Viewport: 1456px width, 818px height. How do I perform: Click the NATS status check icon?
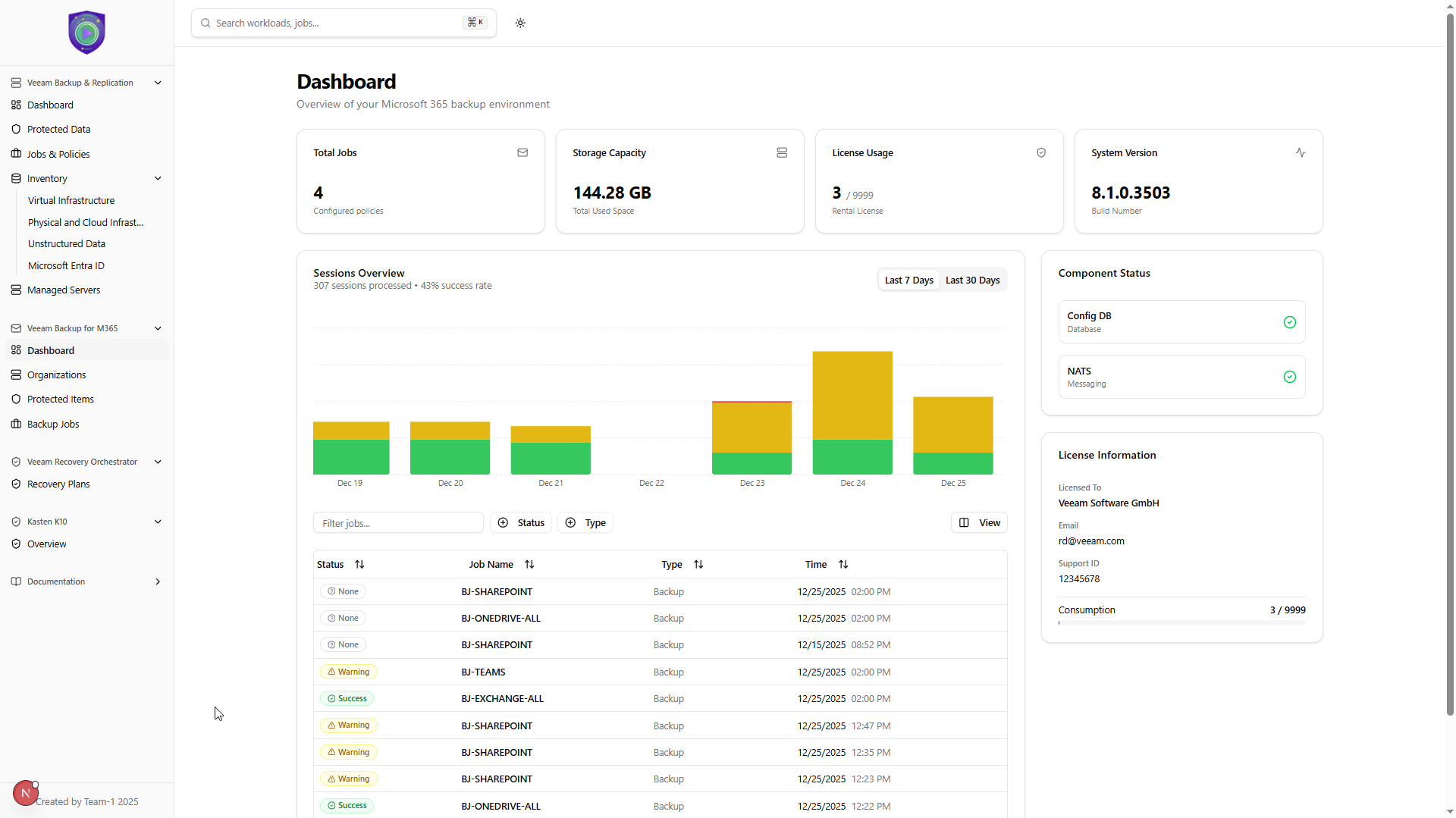pyautogui.click(x=1289, y=377)
